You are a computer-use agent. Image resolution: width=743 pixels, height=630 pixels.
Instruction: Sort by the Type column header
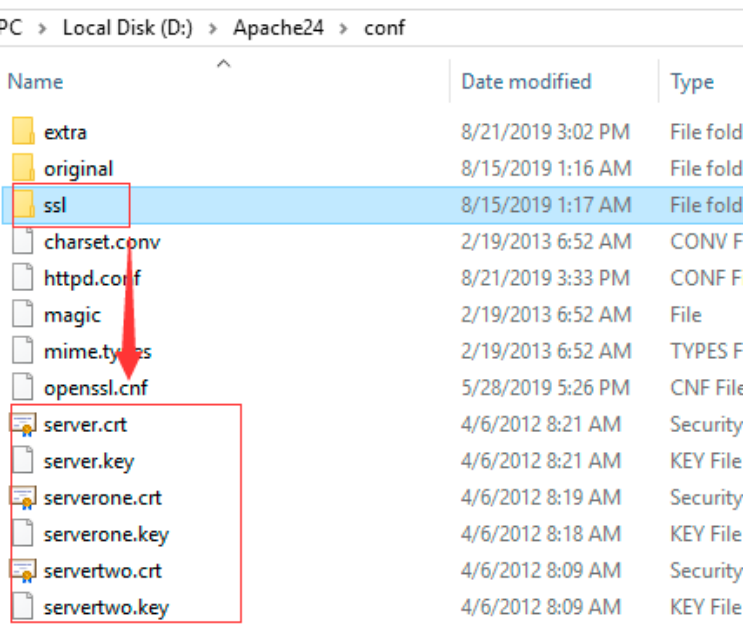(692, 82)
